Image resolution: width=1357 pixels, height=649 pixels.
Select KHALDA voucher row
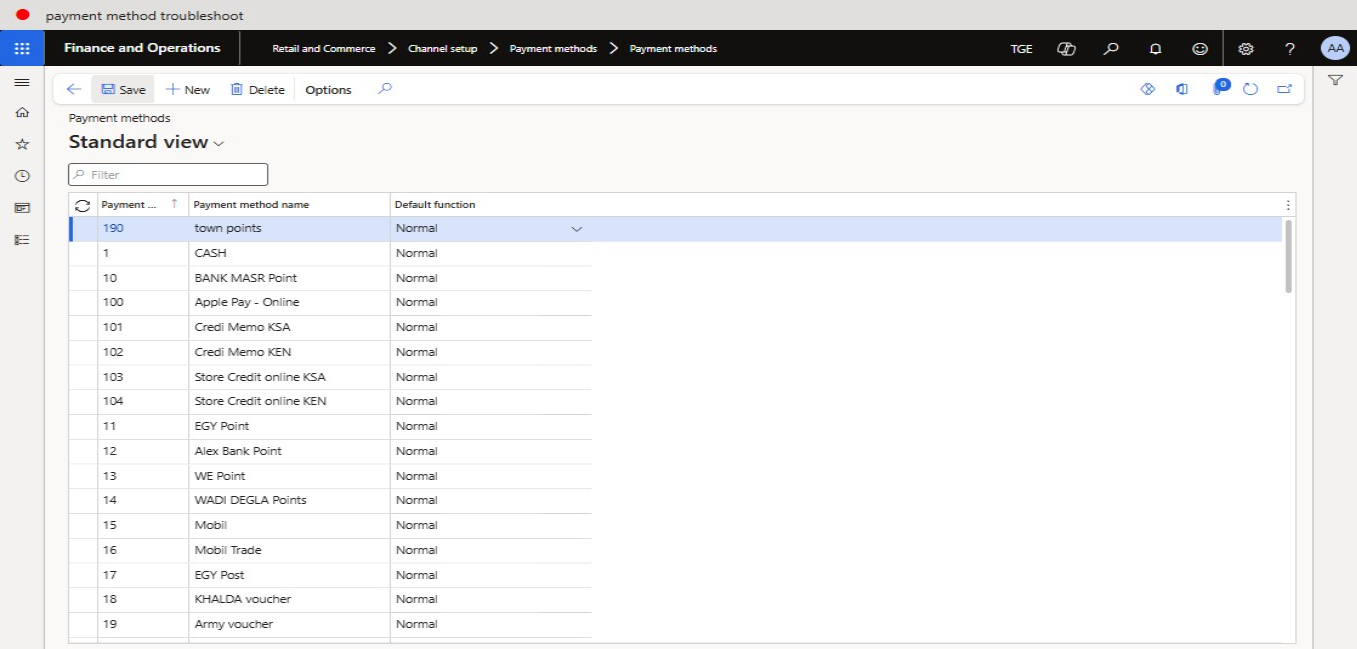330,599
